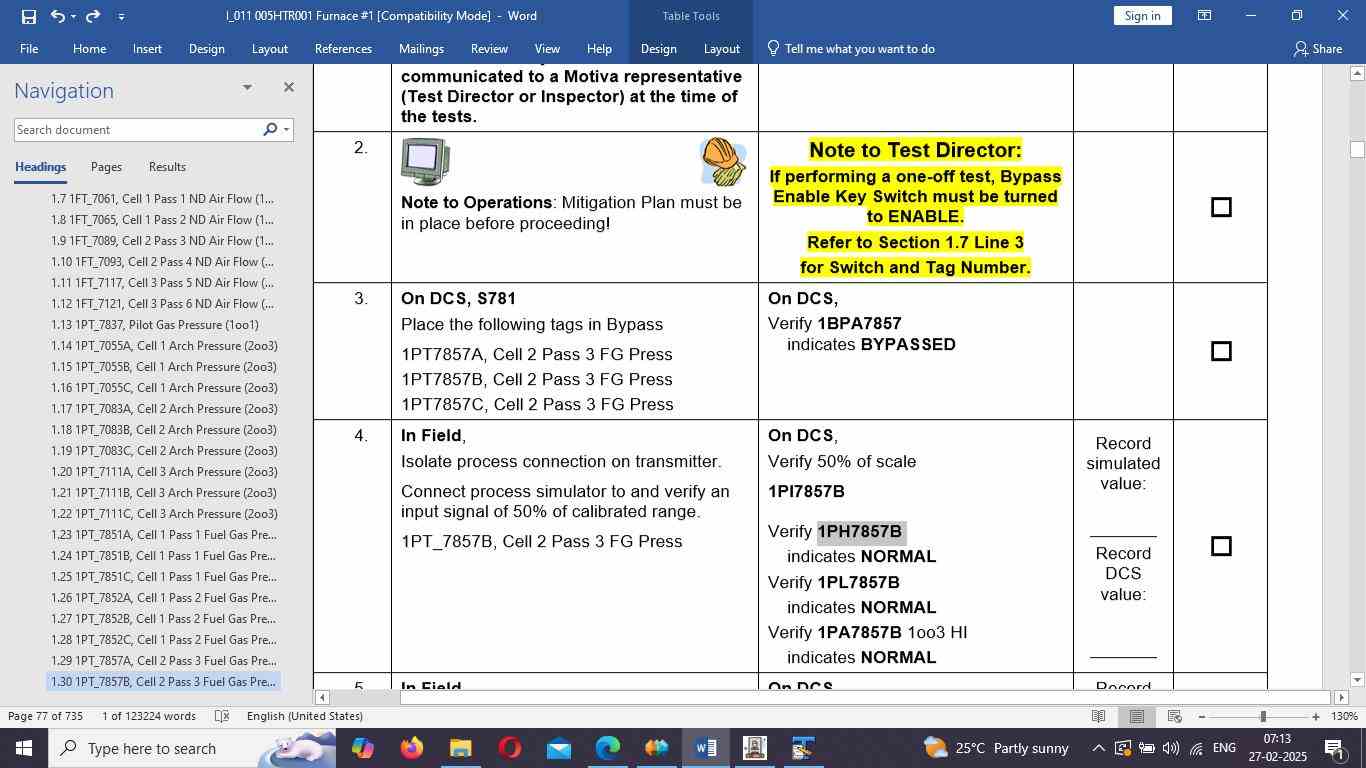Viewport: 1366px width, 768px height.
Task: Check the box for step 4 row
Action: (1221, 546)
